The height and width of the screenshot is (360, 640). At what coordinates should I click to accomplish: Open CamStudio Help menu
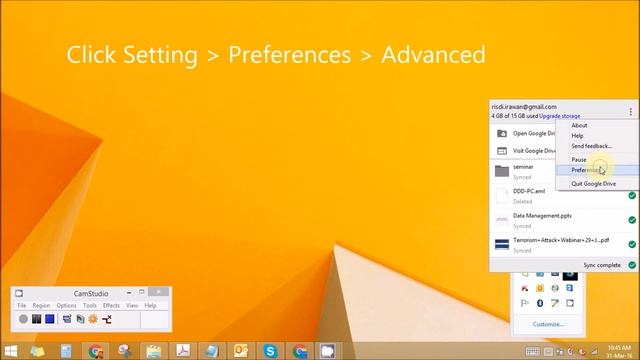[150, 305]
